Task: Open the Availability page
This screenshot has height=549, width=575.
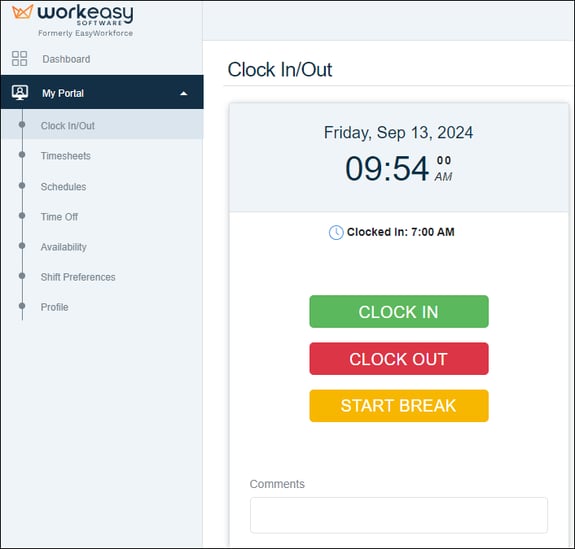Action: pos(63,247)
